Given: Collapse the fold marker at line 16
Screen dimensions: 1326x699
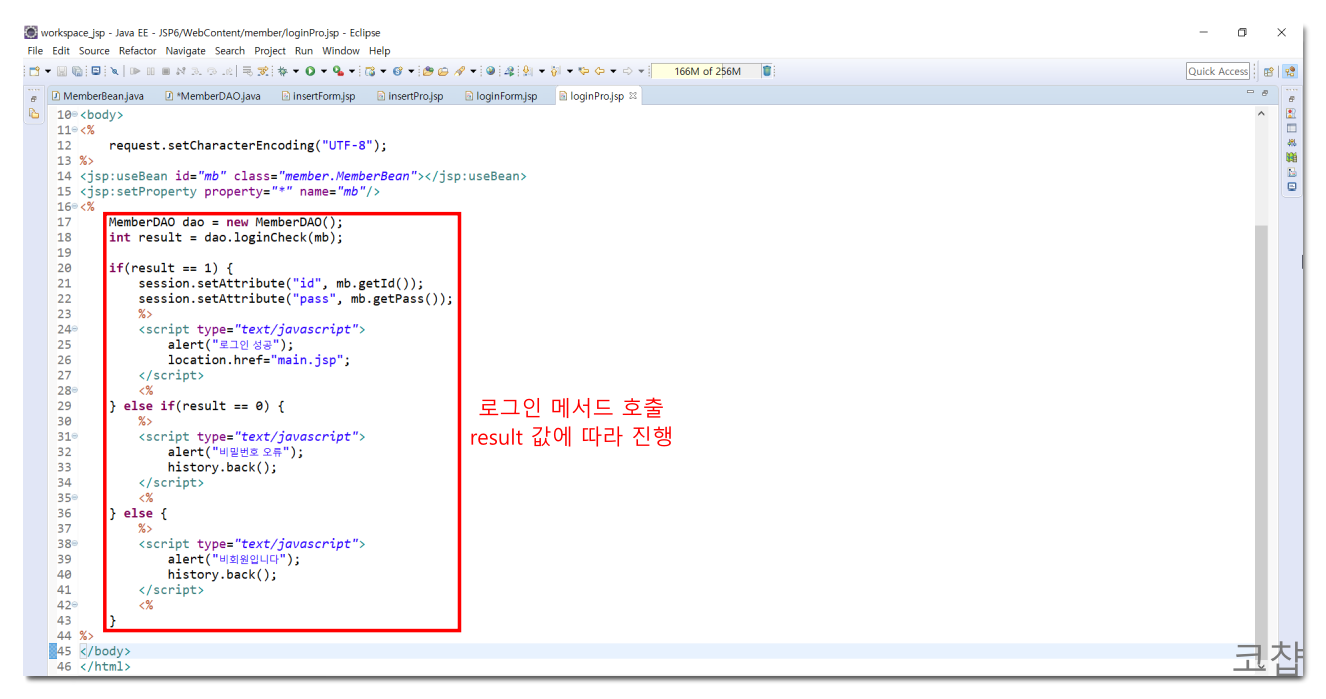Looking at the screenshot, I should (x=75, y=207).
